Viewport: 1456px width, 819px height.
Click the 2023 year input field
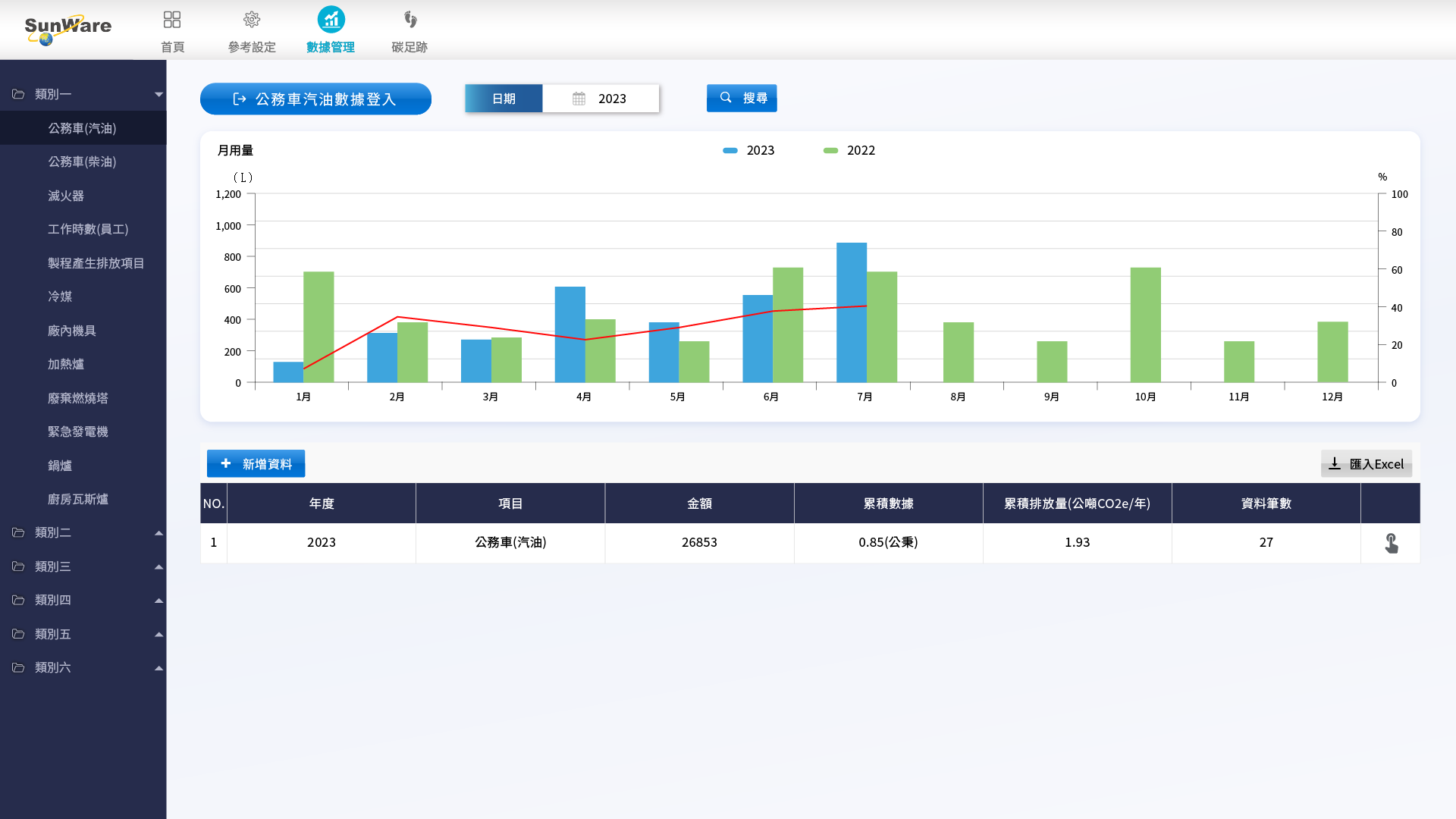[x=612, y=99]
